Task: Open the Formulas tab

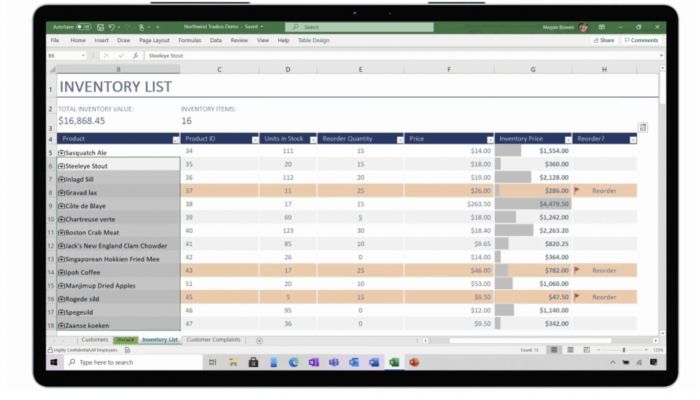Action: point(190,40)
